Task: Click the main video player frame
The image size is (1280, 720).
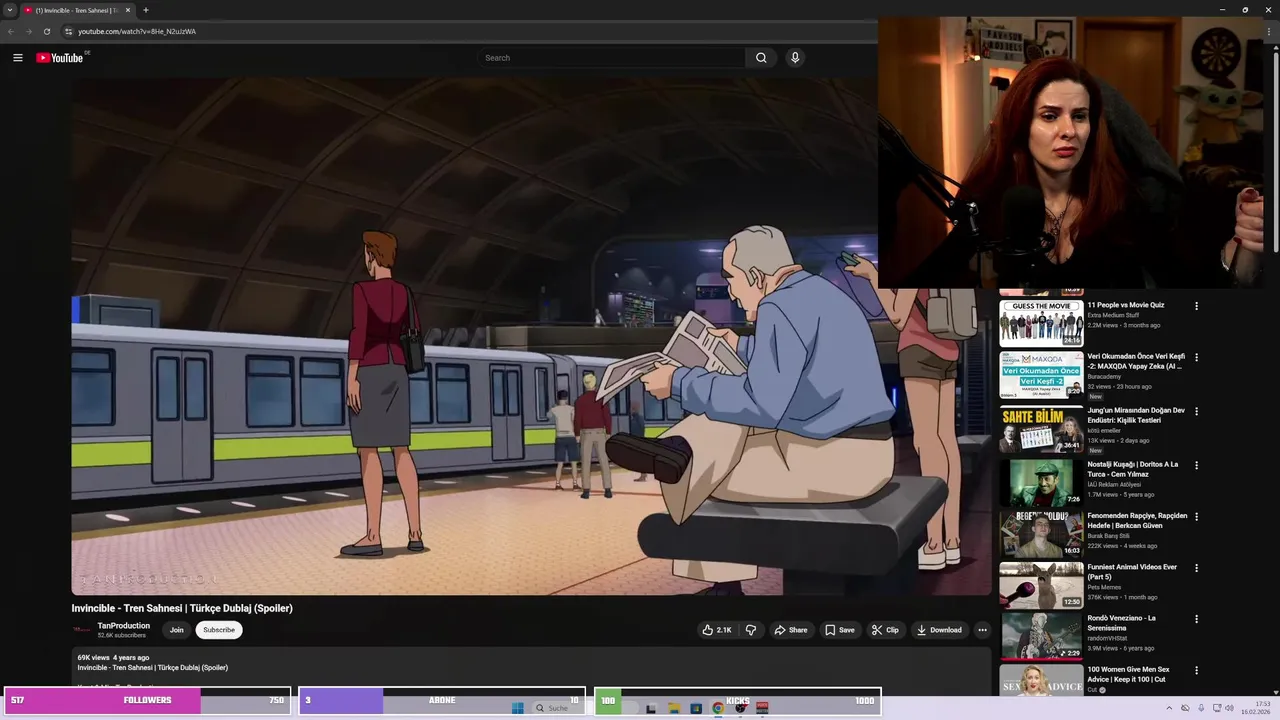Action: point(531,337)
